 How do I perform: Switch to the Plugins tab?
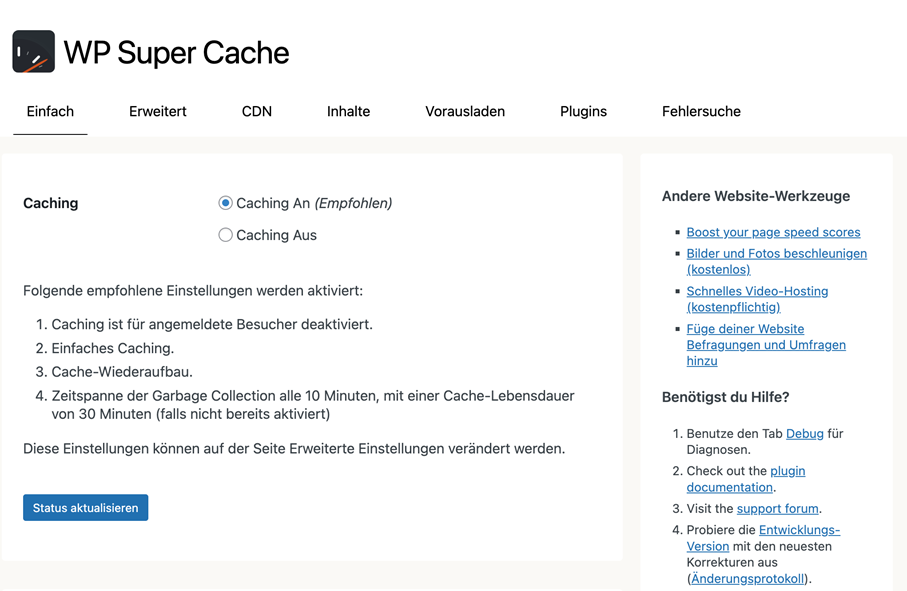pyautogui.click(x=583, y=111)
